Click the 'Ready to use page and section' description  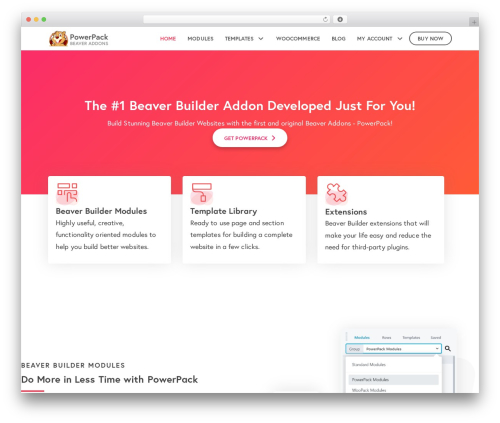click(x=241, y=235)
